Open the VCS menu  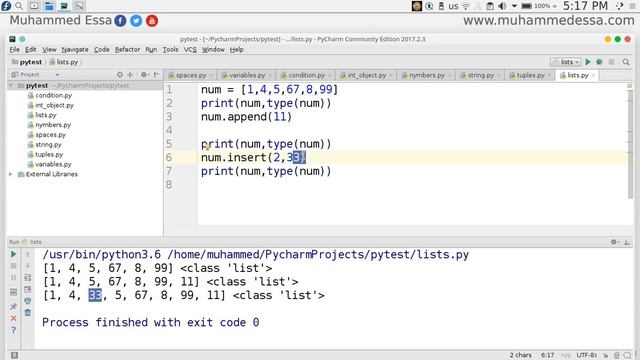click(190, 49)
